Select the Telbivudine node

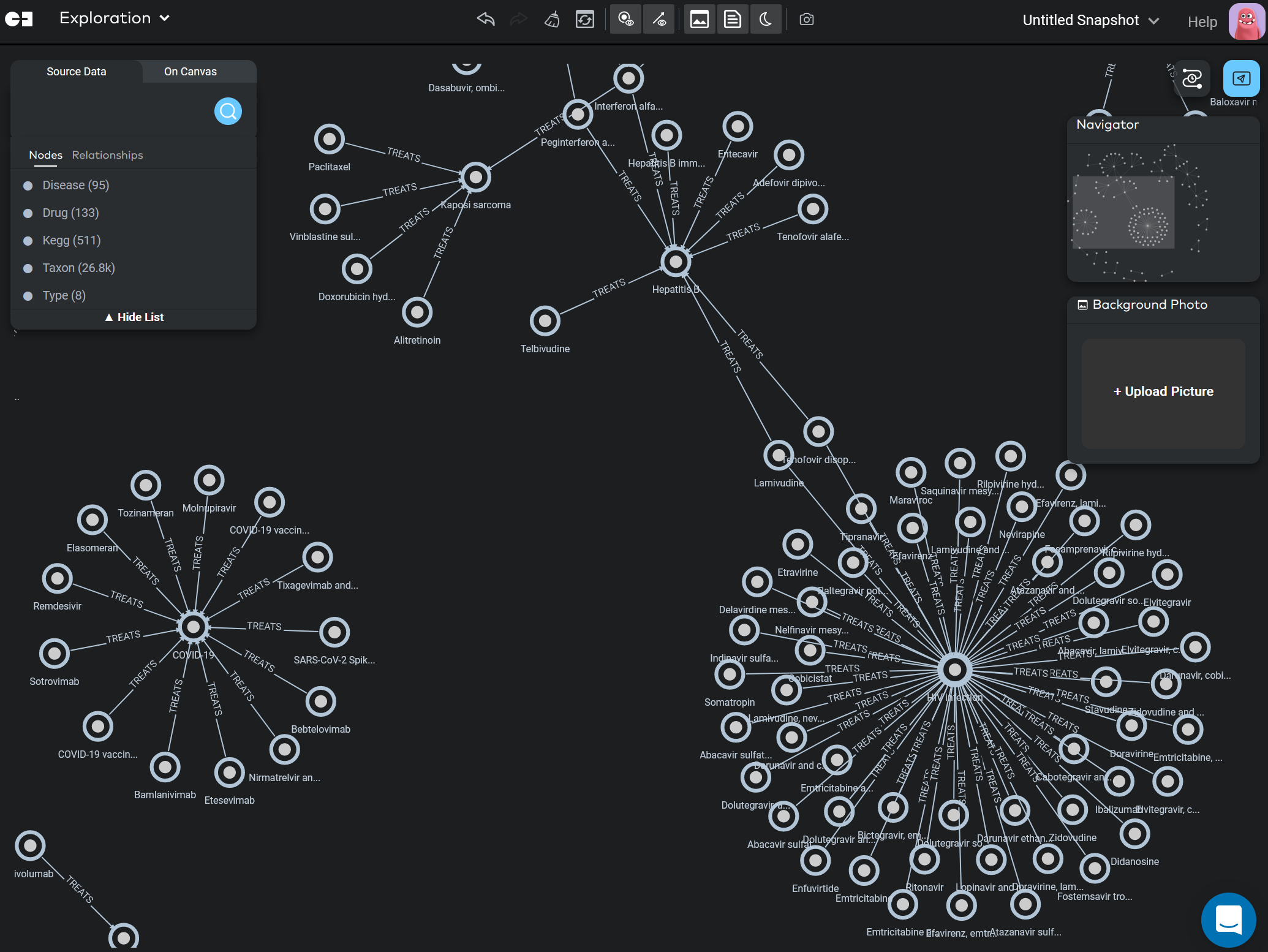[545, 321]
